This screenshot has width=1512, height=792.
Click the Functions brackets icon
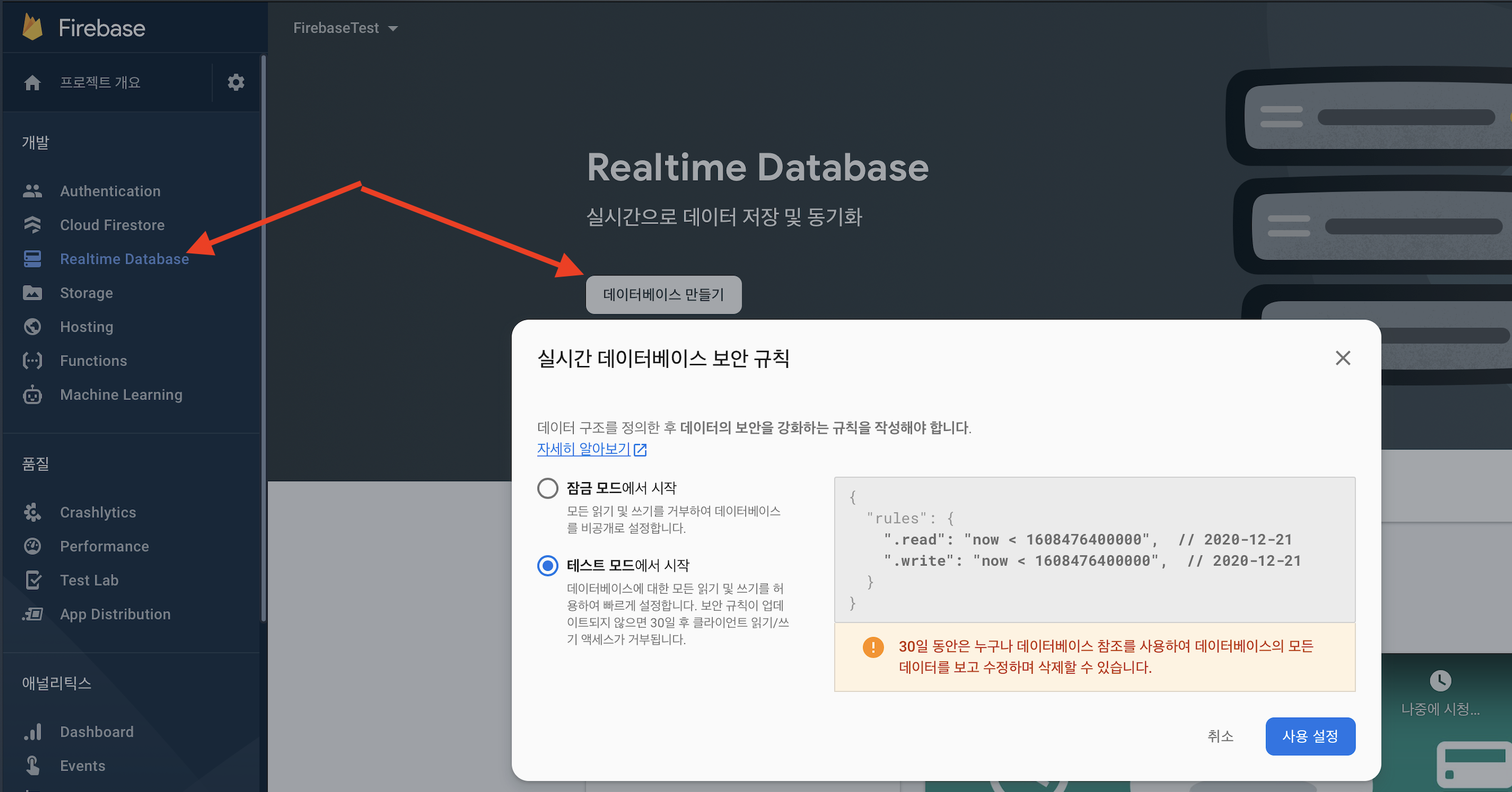32,361
